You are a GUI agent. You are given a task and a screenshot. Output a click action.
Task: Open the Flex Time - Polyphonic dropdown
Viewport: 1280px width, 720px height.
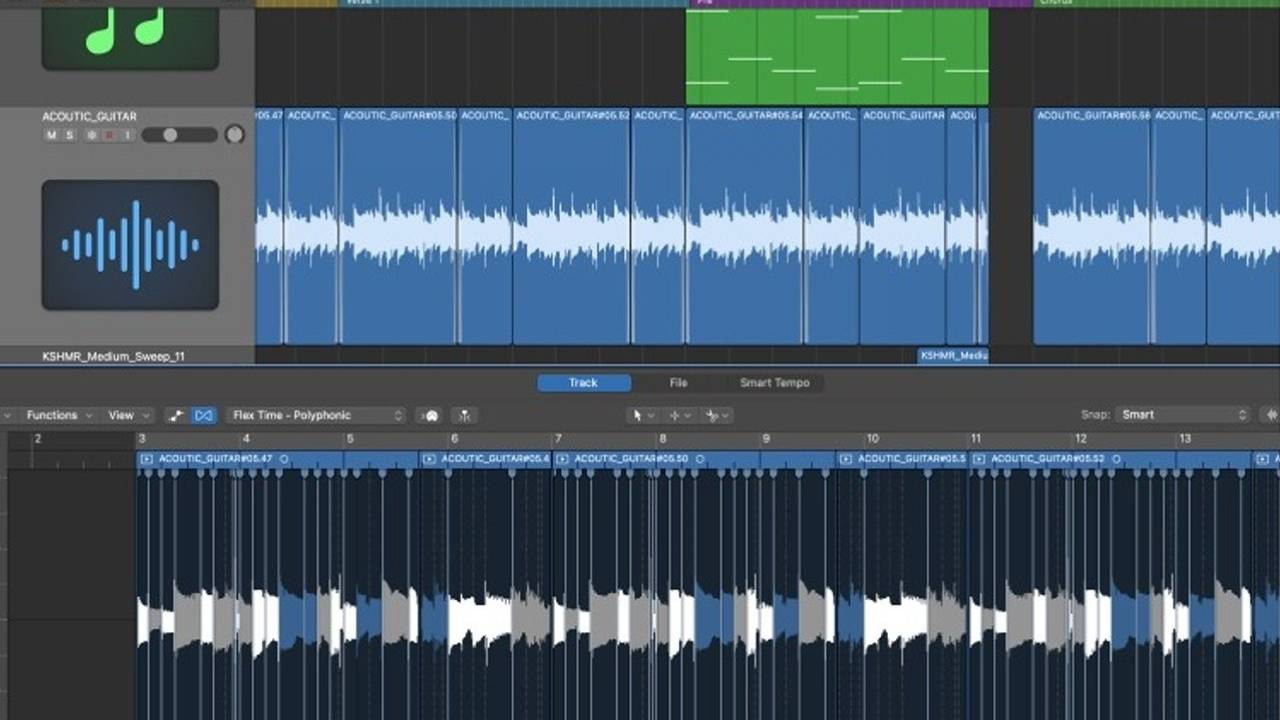point(315,415)
